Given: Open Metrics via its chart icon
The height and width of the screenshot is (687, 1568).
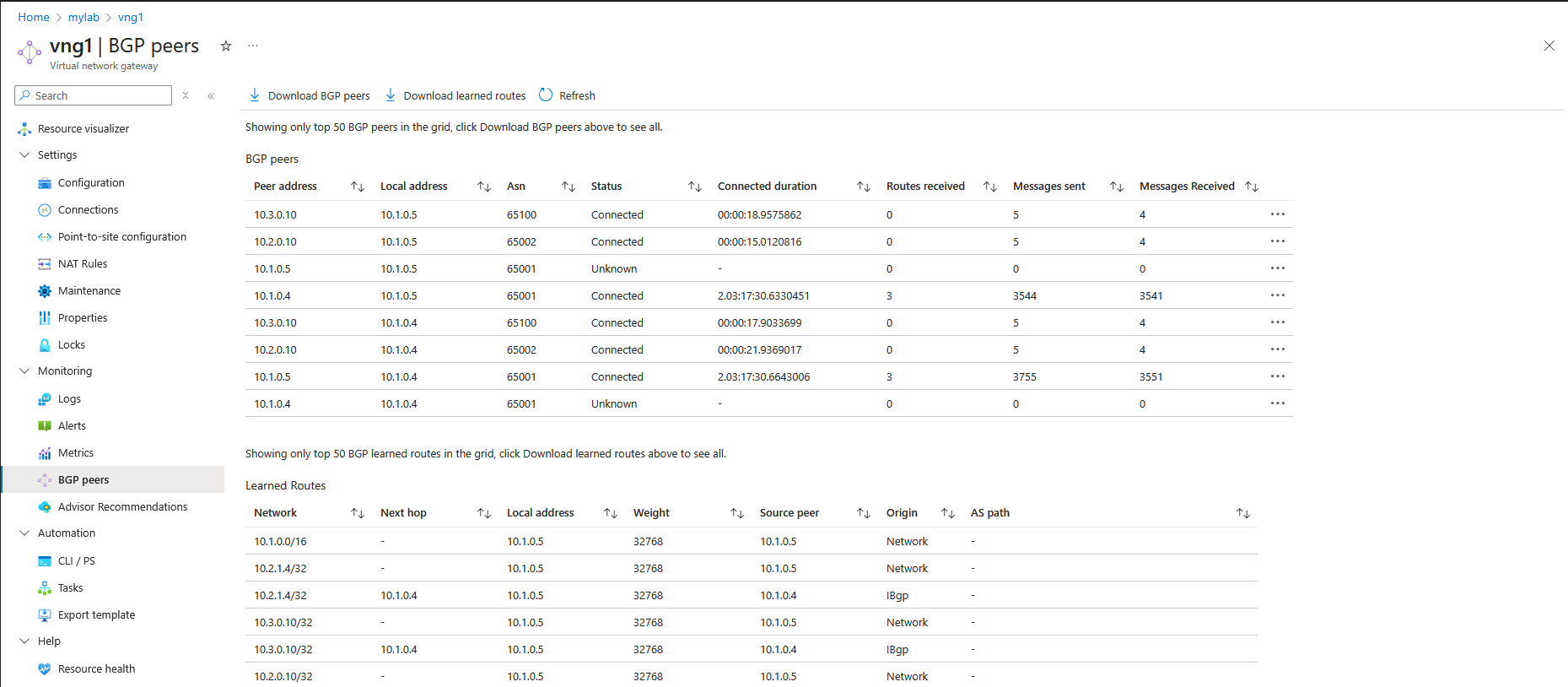Looking at the screenshot, I should (45, 453).
